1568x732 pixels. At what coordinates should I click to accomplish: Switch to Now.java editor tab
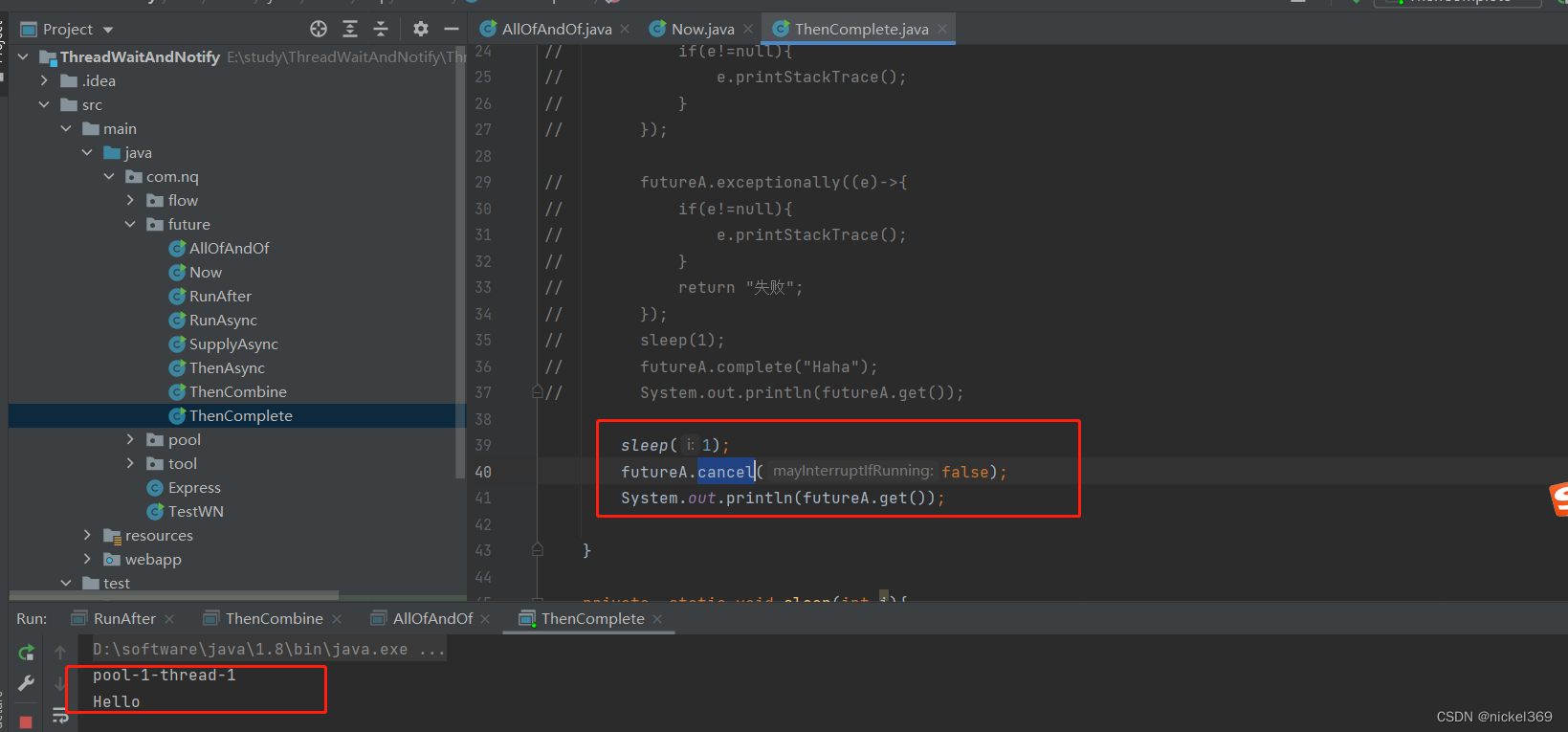pos(702,29)
